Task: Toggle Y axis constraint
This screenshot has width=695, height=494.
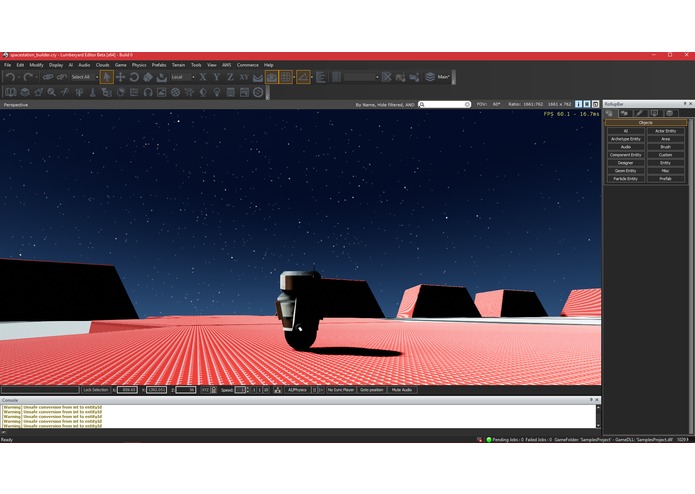Action: (217, 77)
